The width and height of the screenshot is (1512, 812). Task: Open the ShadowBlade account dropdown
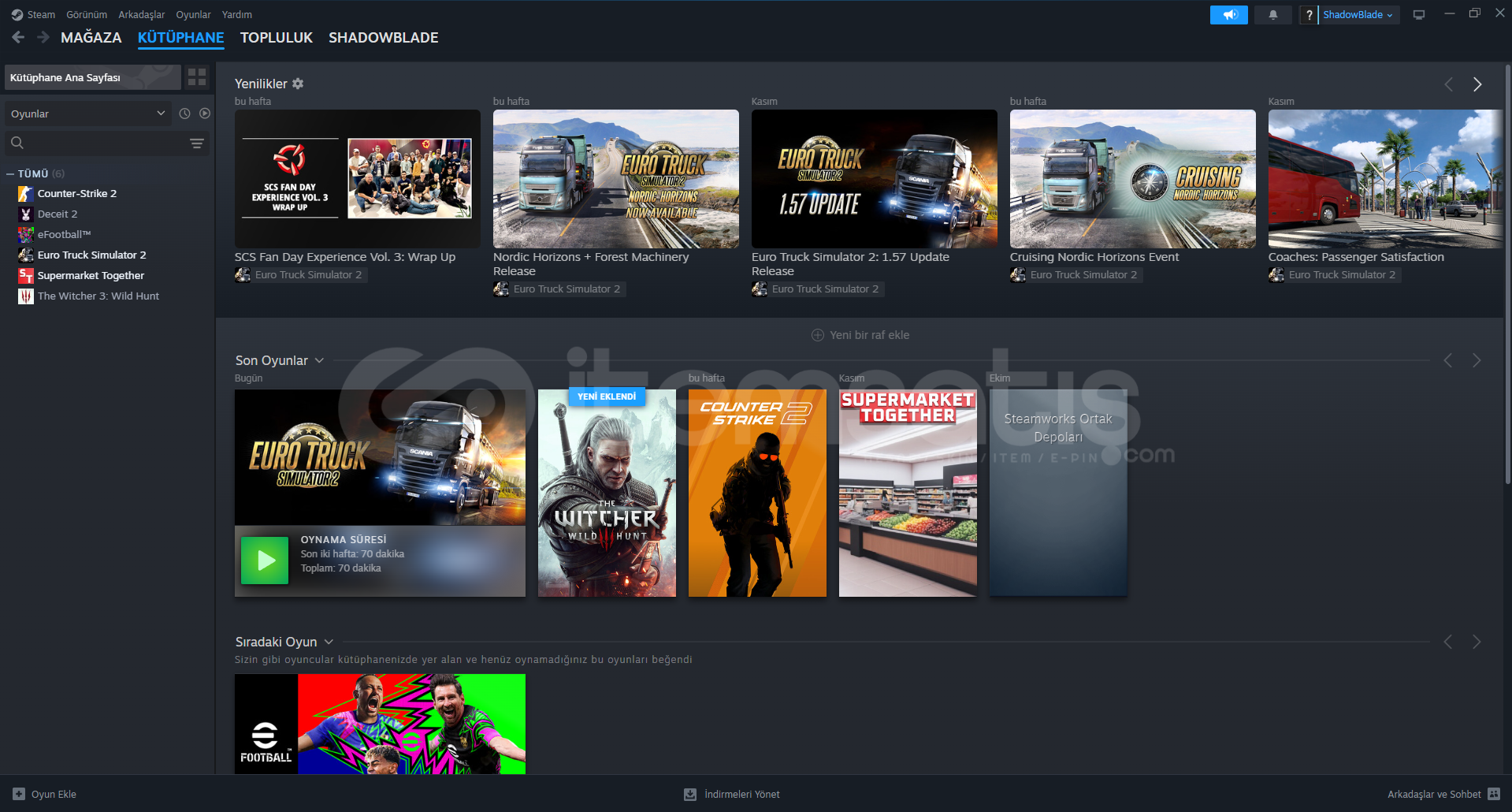click(x=1358, y=15)
